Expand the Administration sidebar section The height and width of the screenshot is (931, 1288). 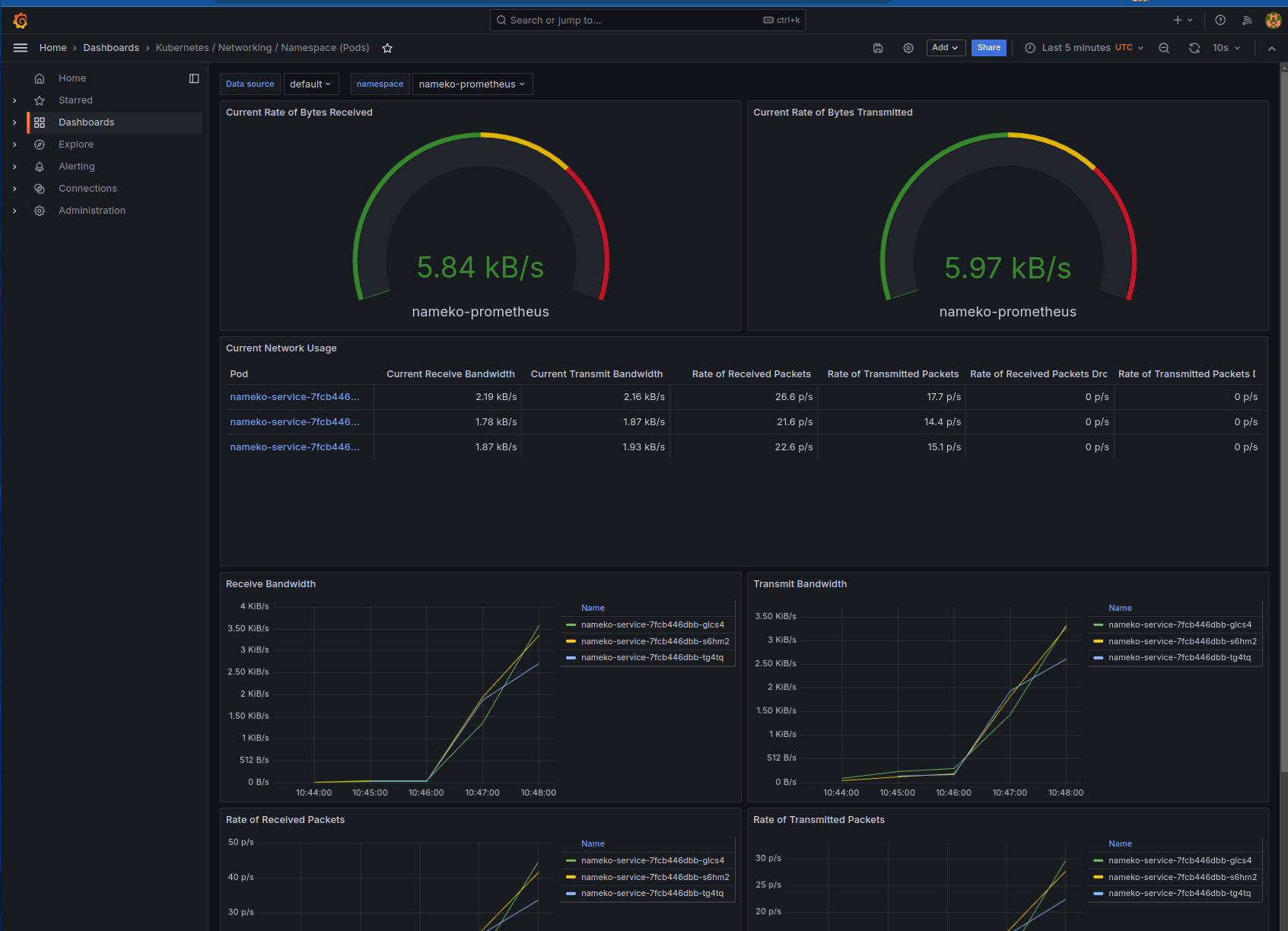[x=14, y=211]
